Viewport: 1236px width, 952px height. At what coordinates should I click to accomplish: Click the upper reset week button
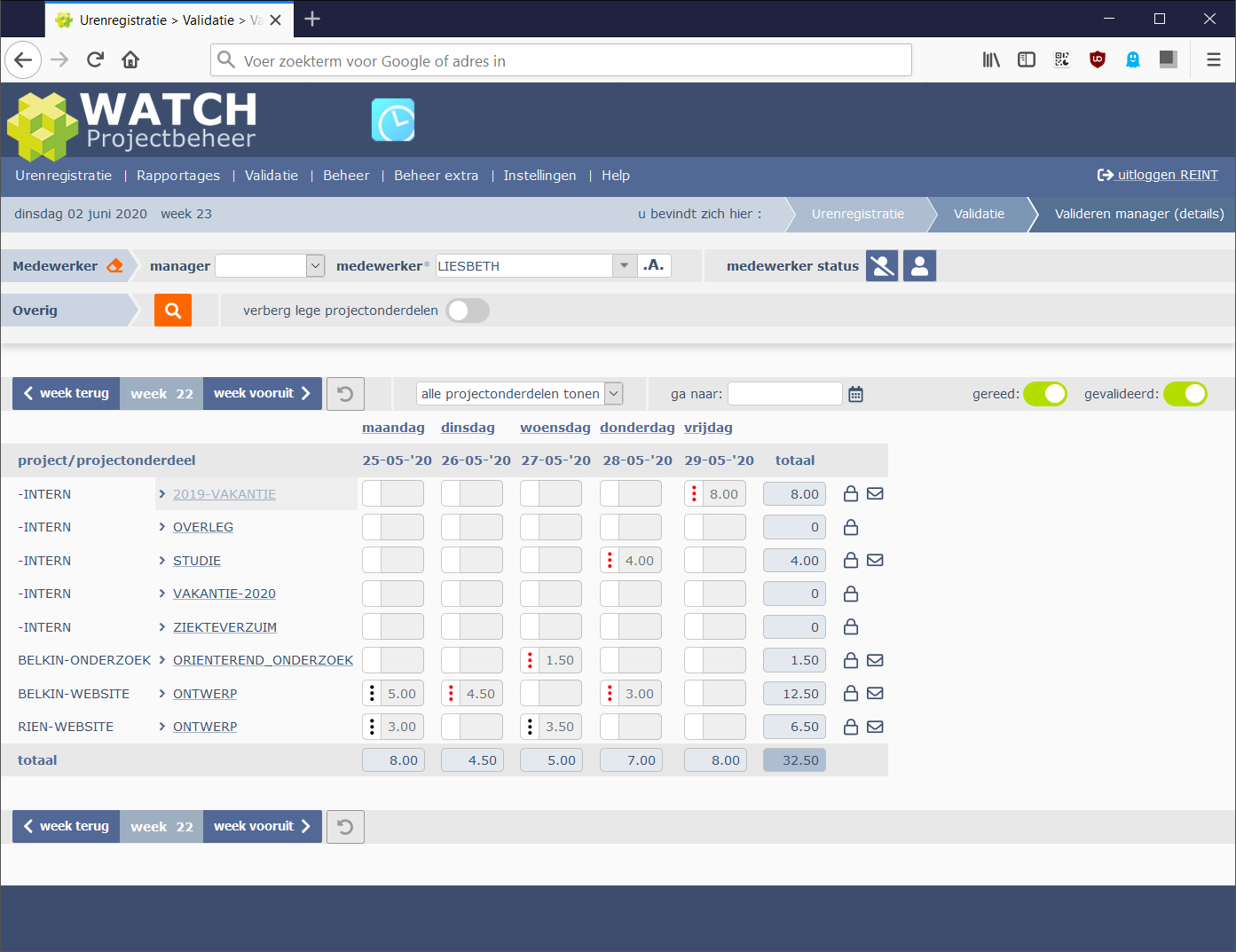pos(345,394)
